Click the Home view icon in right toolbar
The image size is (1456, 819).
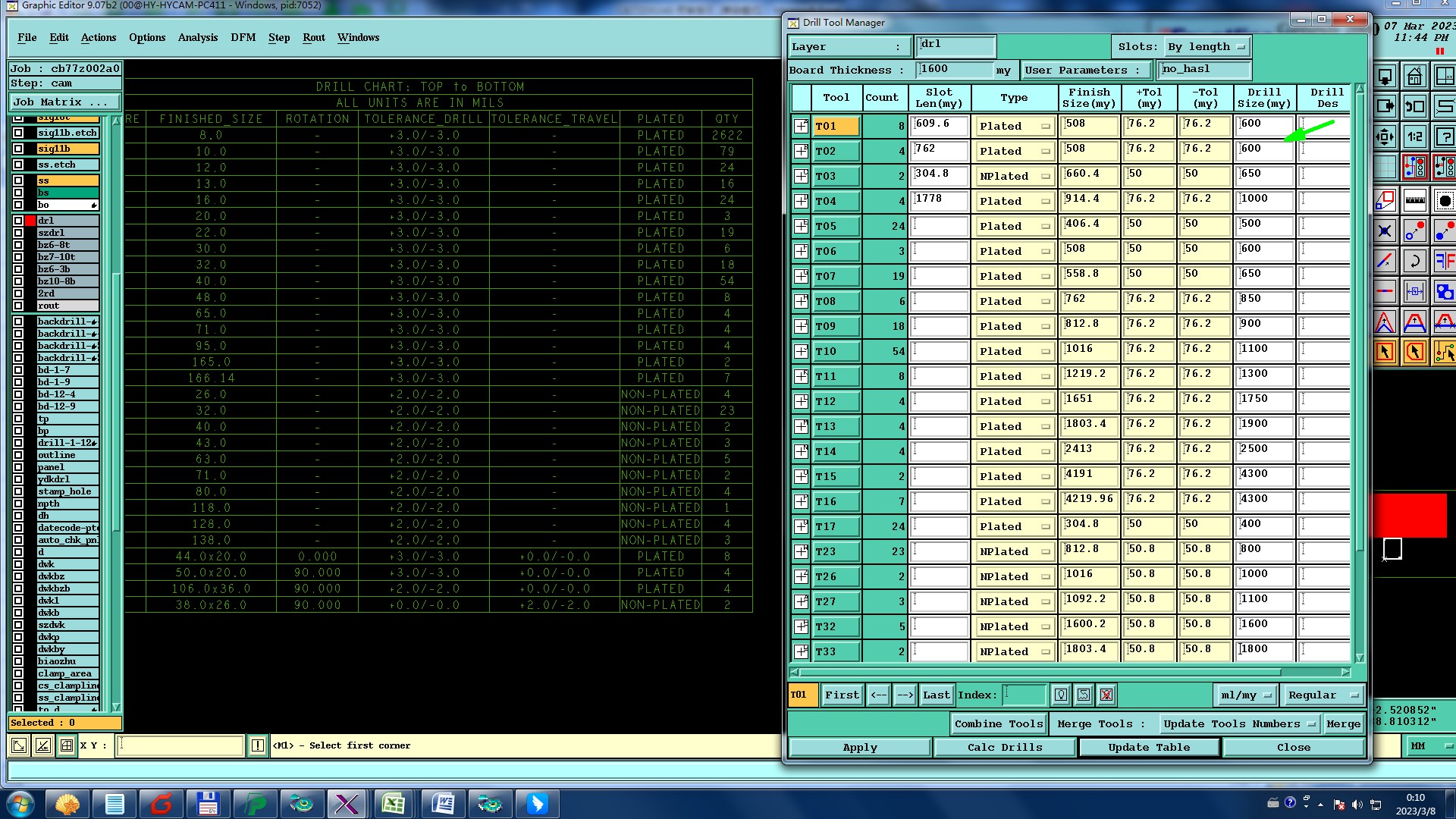point(1414,77)
